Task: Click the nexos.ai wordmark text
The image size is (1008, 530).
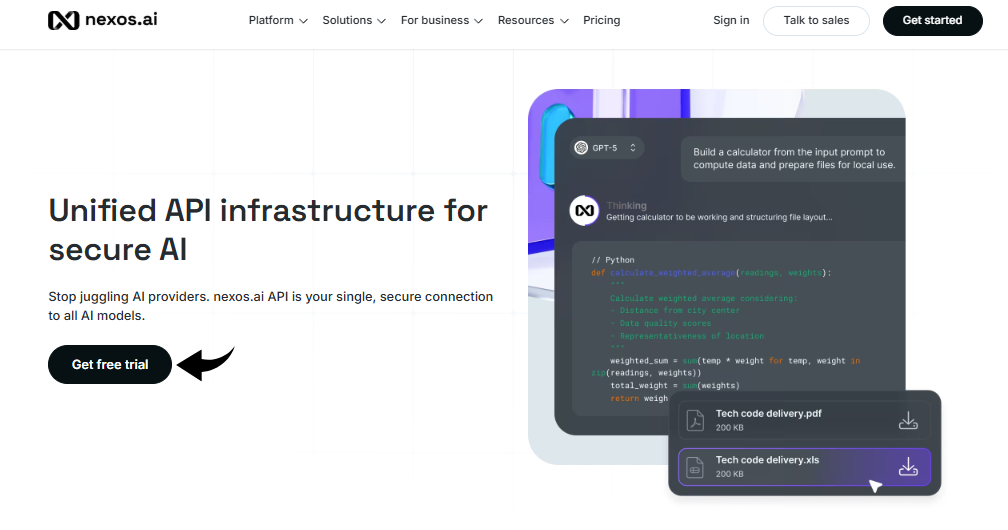Action: click(x=121, y=19)
